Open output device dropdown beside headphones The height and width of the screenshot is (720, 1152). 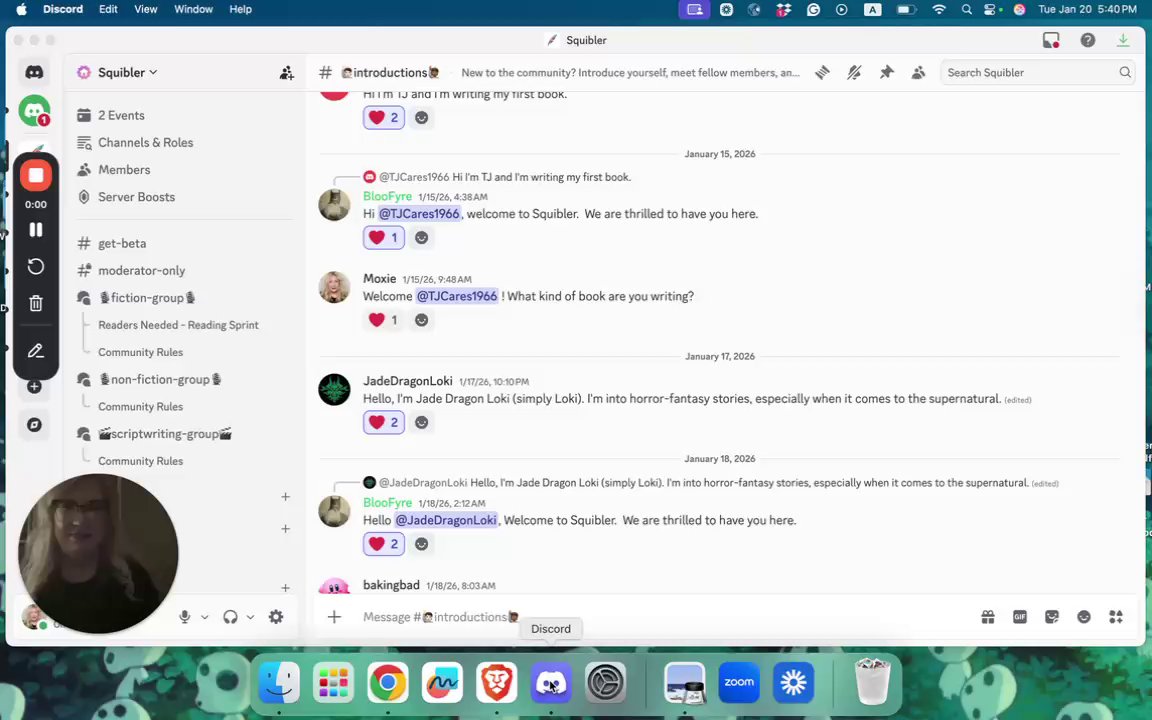(251, 617)
